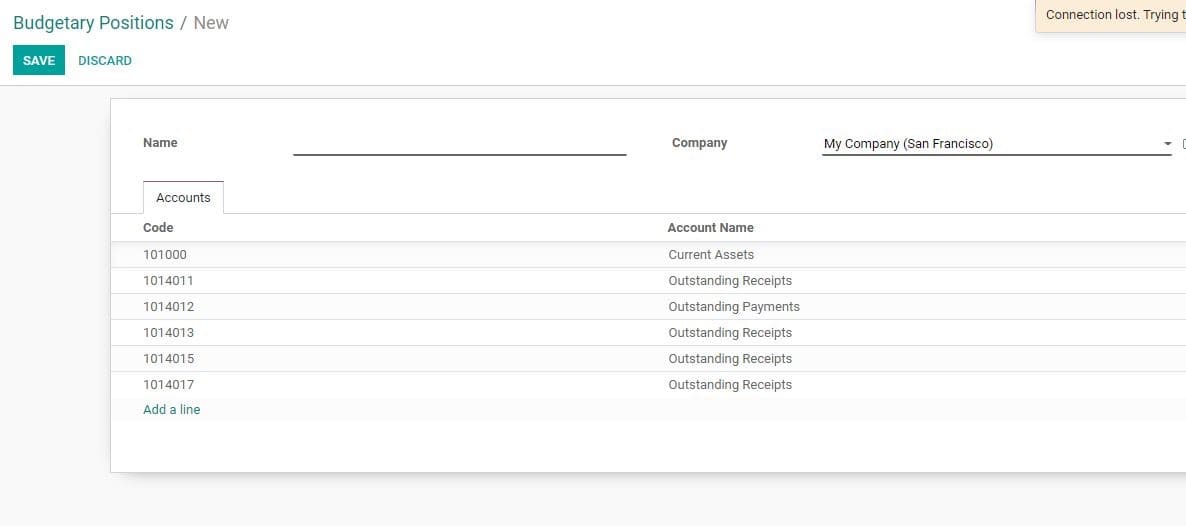Open the Company selection field
The image size is (1186, 526).
click(x=988, y=144)
